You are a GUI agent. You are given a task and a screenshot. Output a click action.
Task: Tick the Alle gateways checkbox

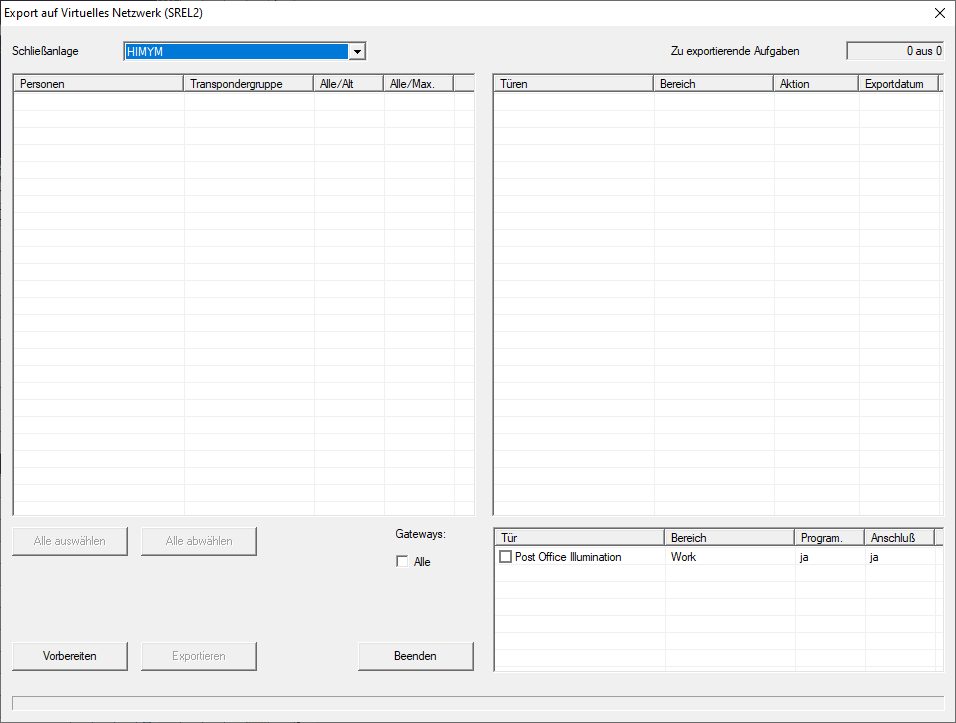click(x=403, y=562)
